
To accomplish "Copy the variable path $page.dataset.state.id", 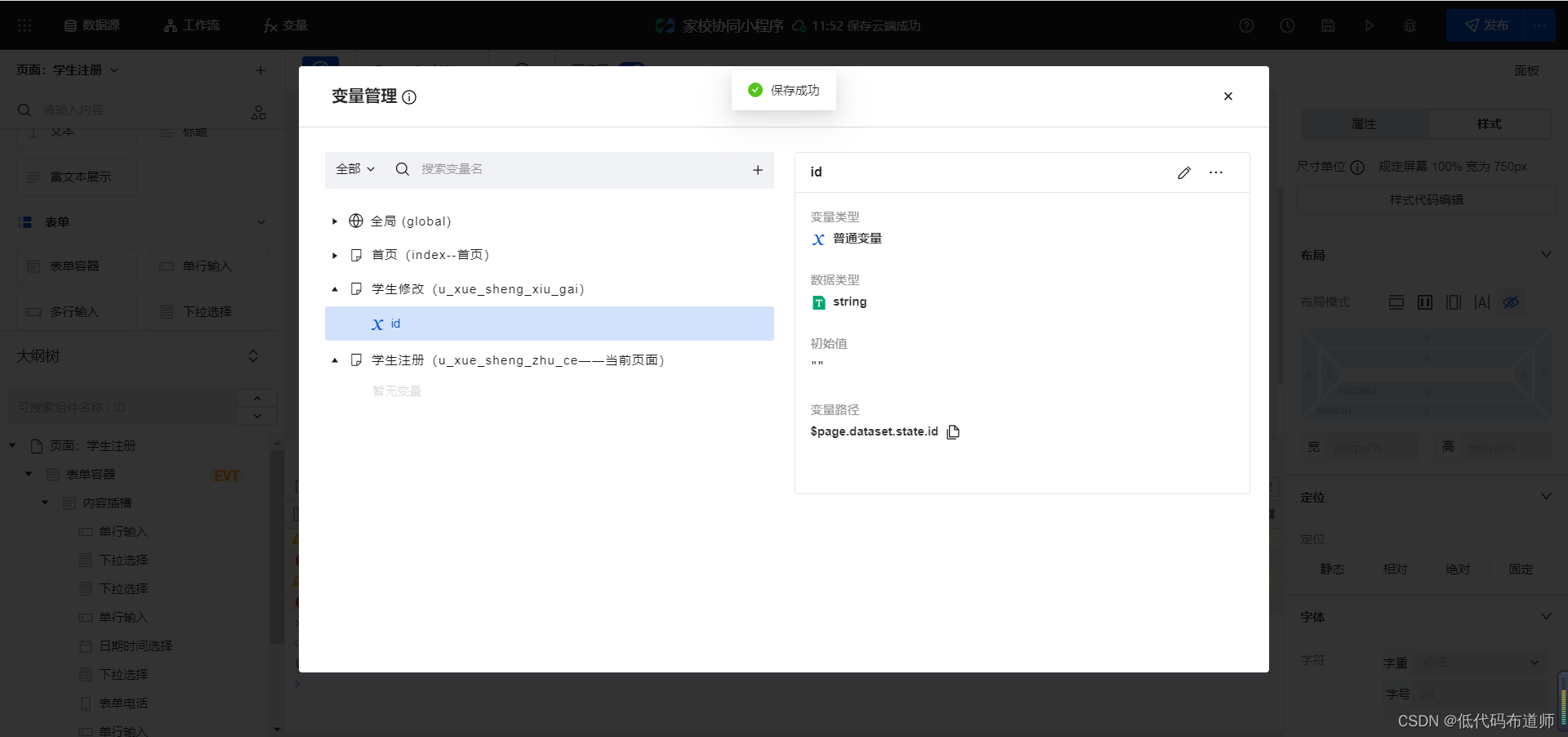I will coord(953,432).
